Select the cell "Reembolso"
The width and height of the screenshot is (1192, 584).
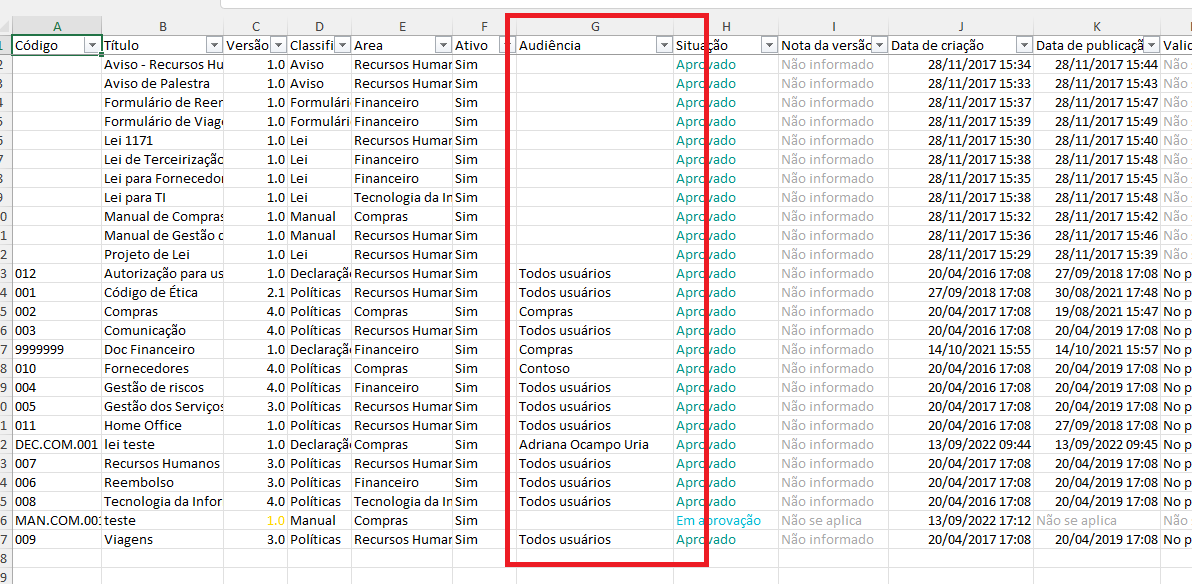pos(163,483)
